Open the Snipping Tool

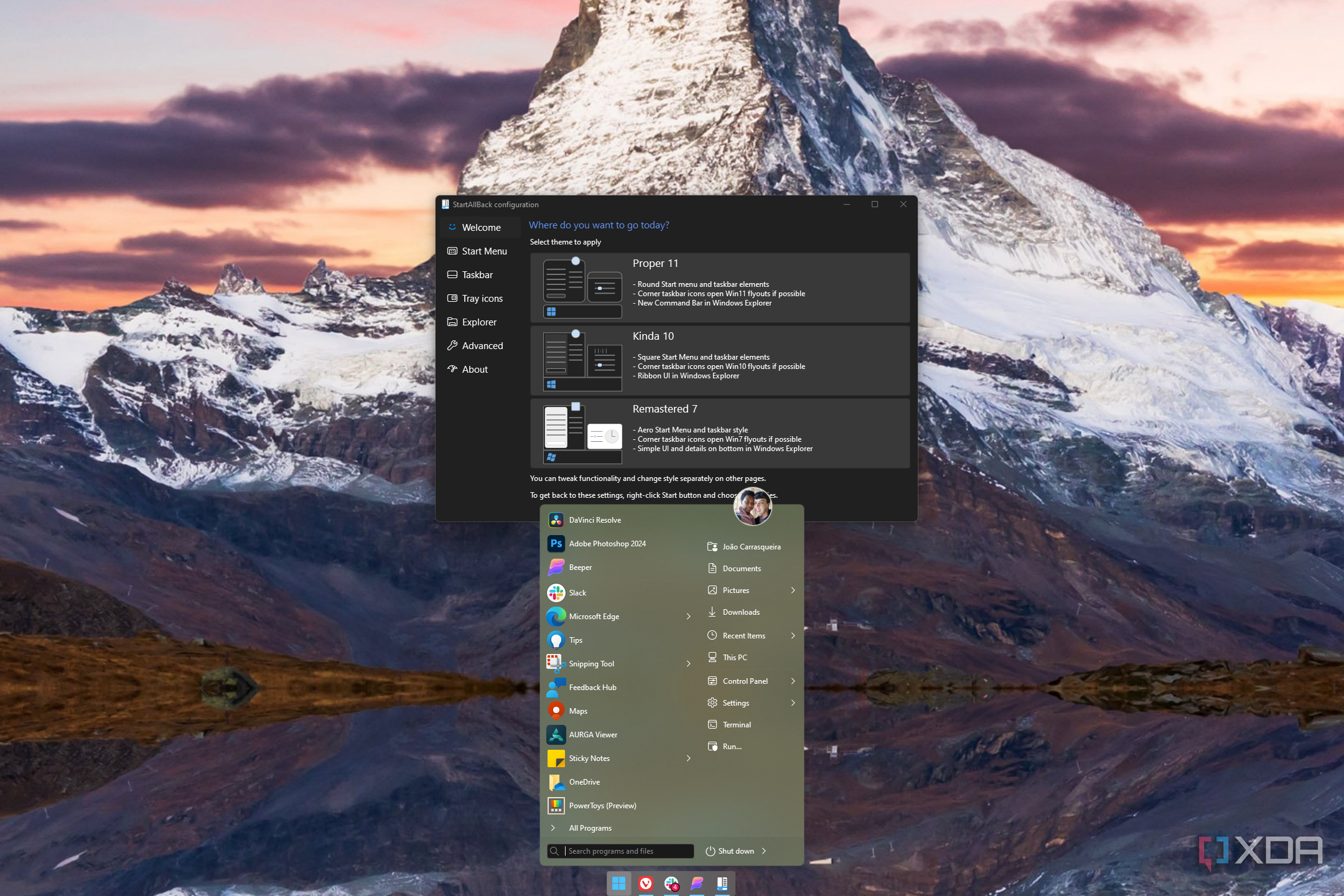(x=592, y=663)
